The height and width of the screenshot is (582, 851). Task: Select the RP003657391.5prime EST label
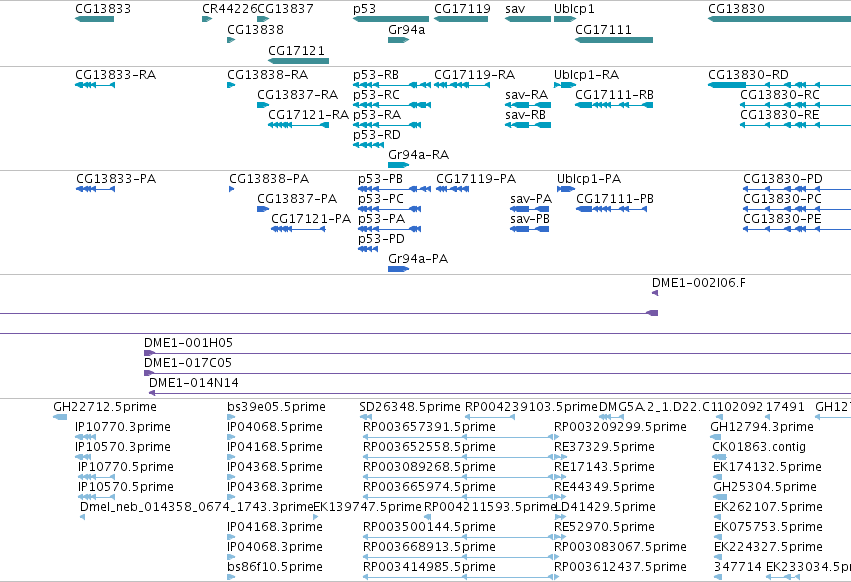pyautogui.click(x=429, y=427)
